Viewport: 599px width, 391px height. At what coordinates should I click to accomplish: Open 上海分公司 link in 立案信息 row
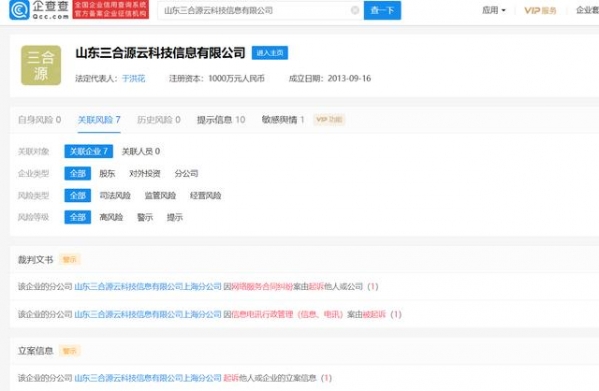(148, 378)
